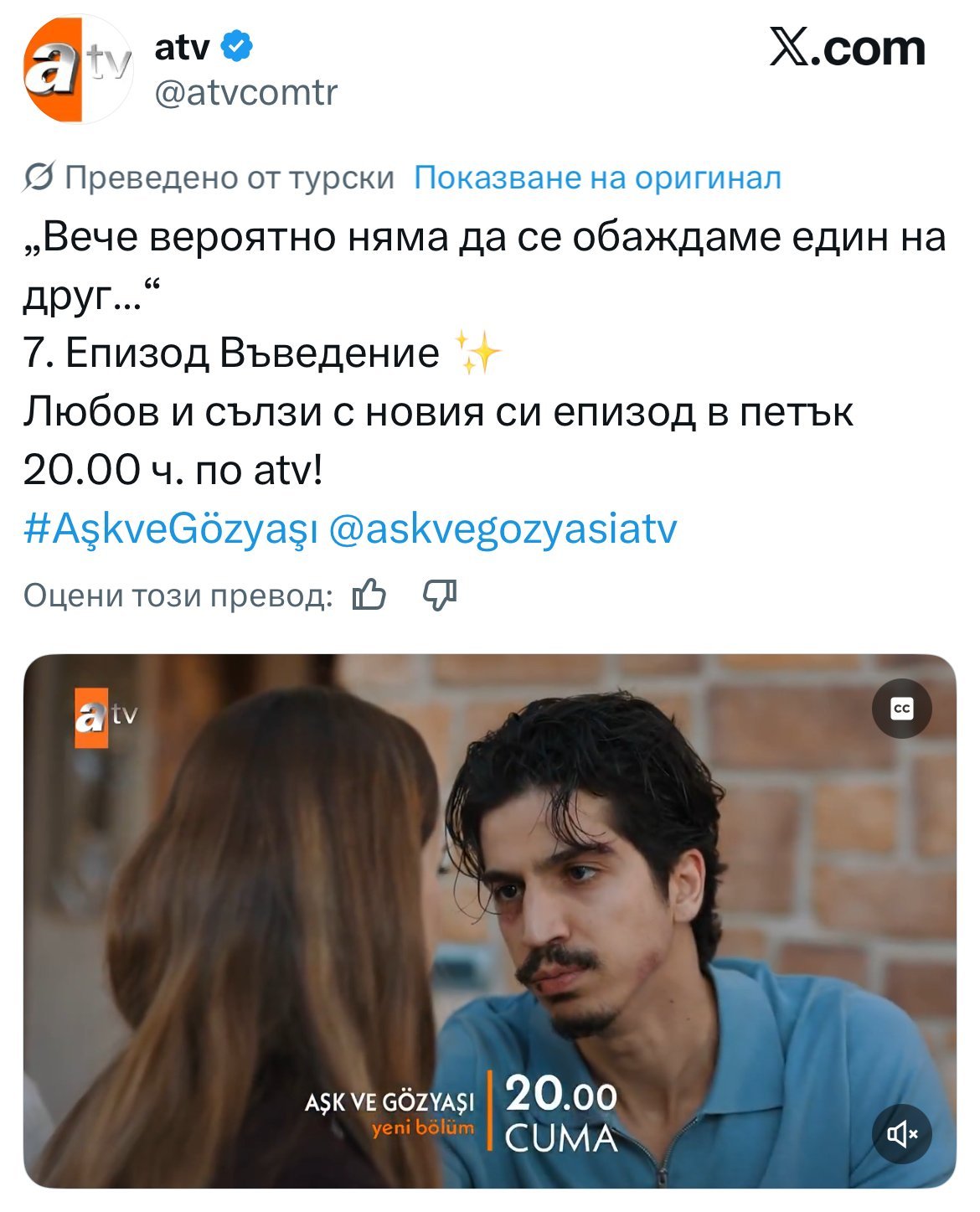
Task: Click the X.com logo
Action: tap(847, 49)
